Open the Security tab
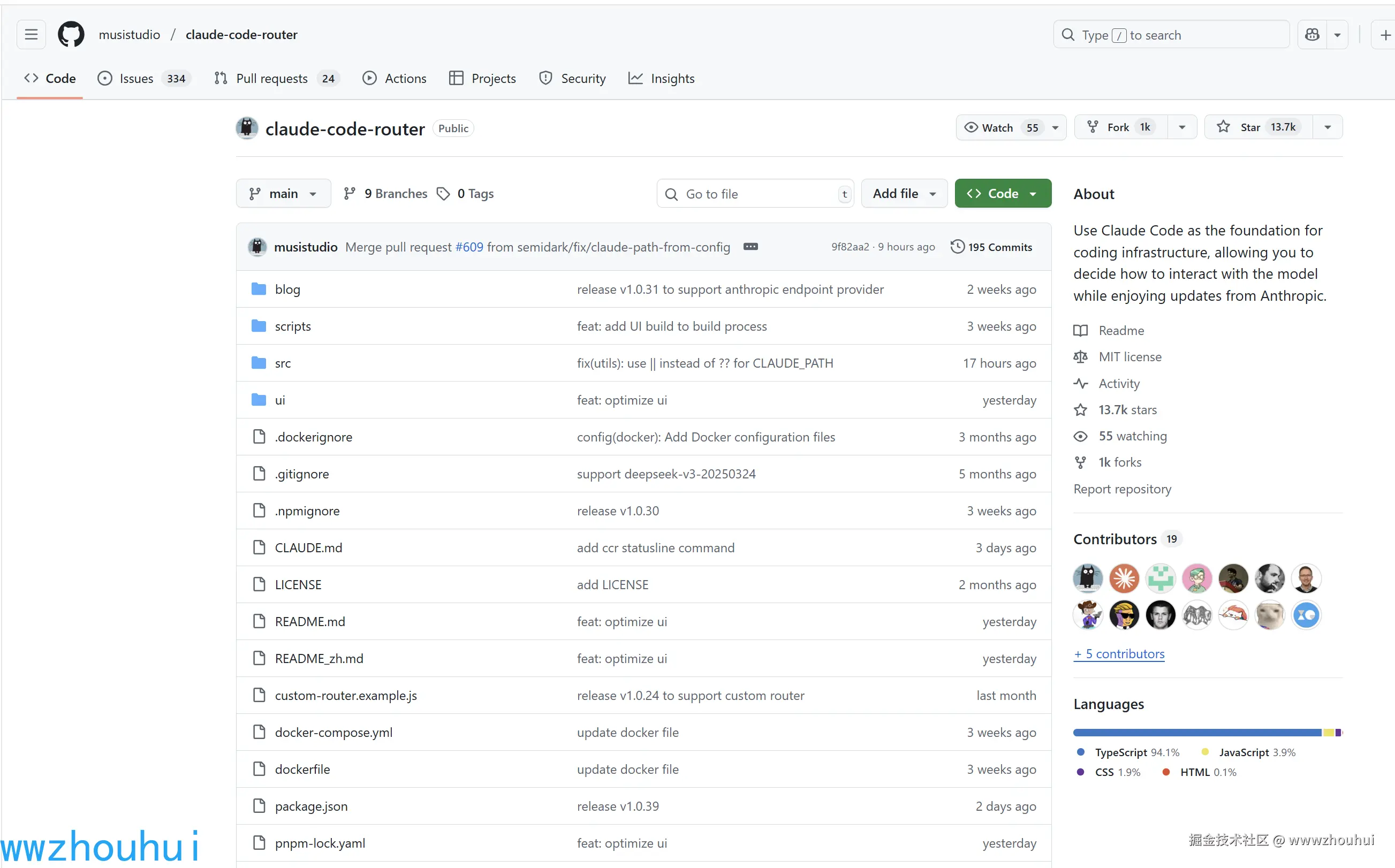Screen dimensions: 1395x868 pyautogui.click(x=572, y=78)
